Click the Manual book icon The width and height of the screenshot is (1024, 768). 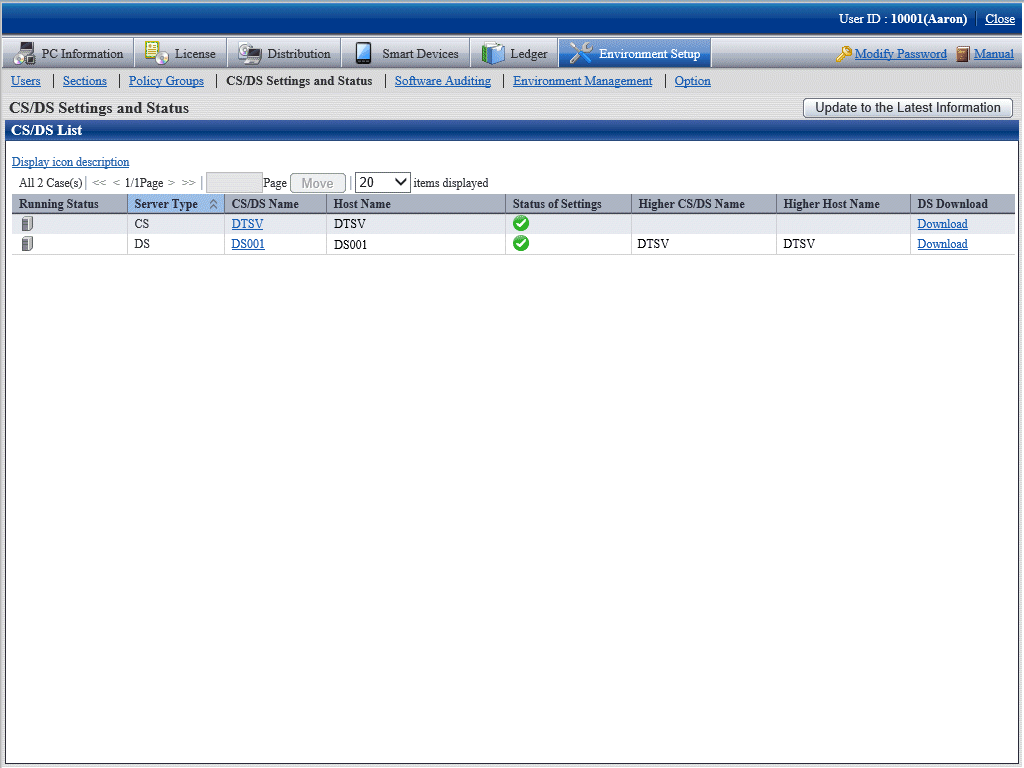click(x=963, y=54)
